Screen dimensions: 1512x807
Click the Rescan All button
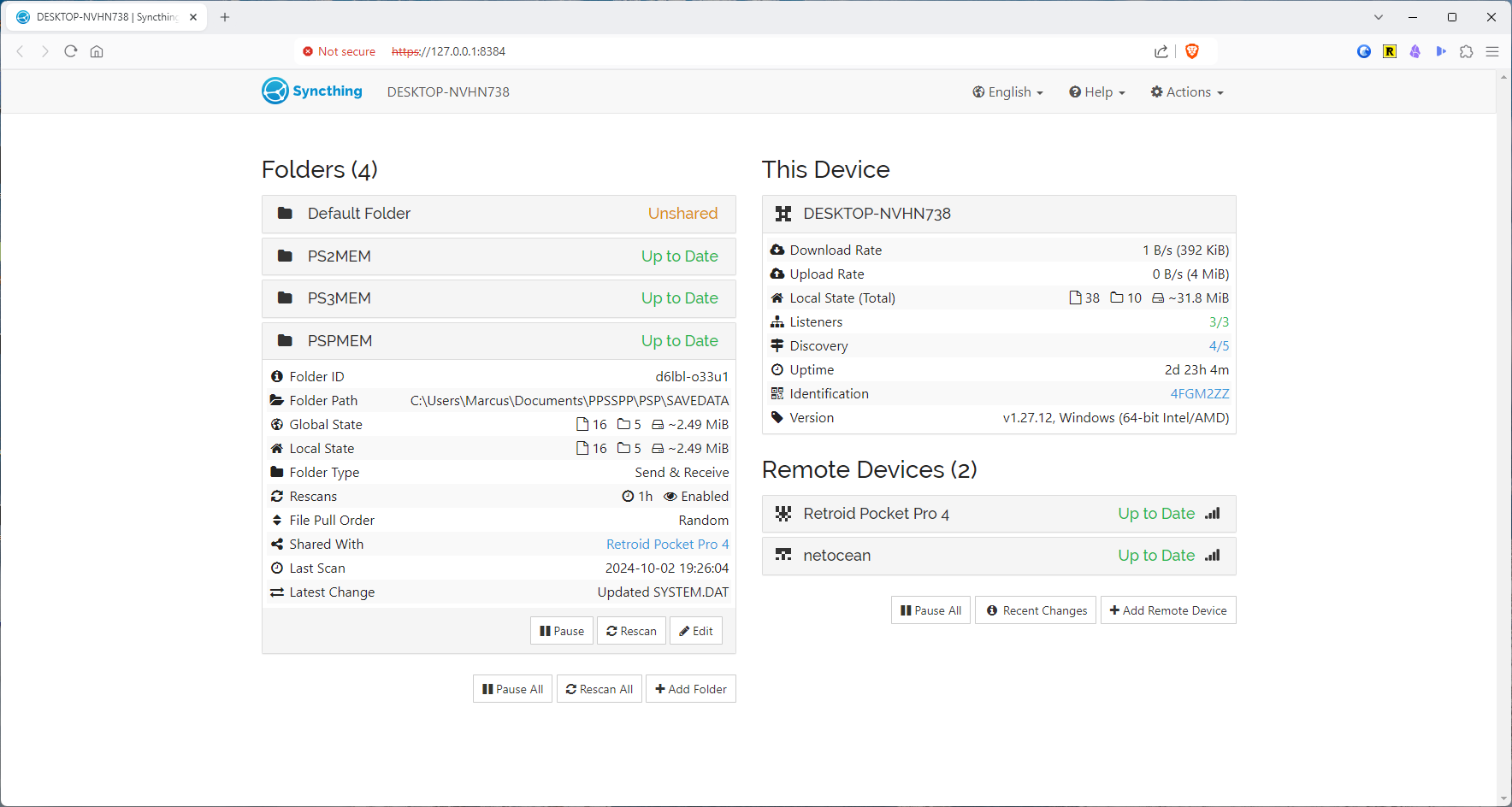click(x=599, y=689)
